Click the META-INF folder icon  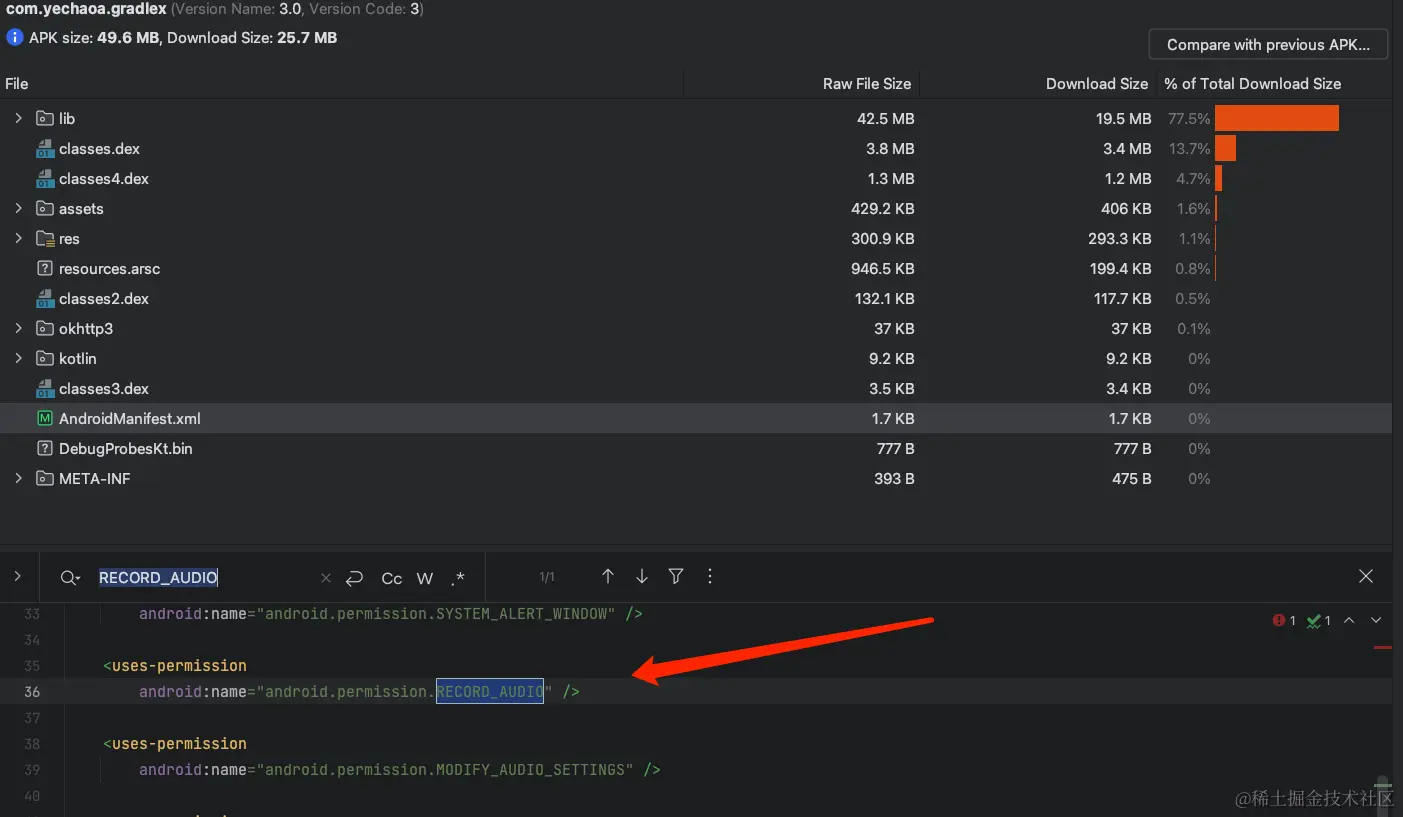[44, 478]
